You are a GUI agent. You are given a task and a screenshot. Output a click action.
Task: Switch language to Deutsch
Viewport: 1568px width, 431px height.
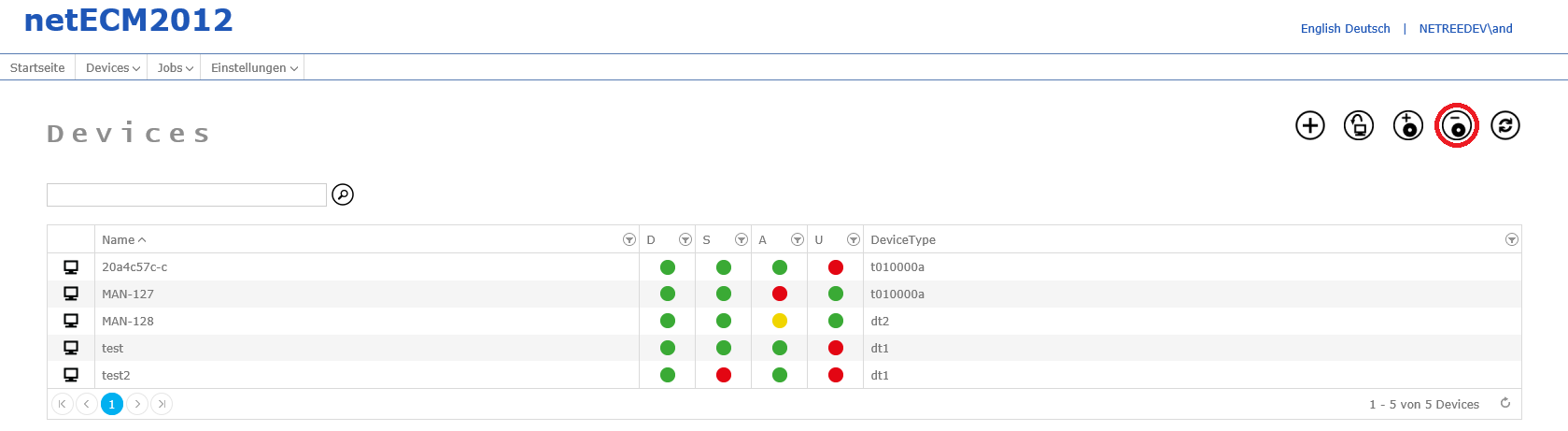click(x=1368, y=29)
